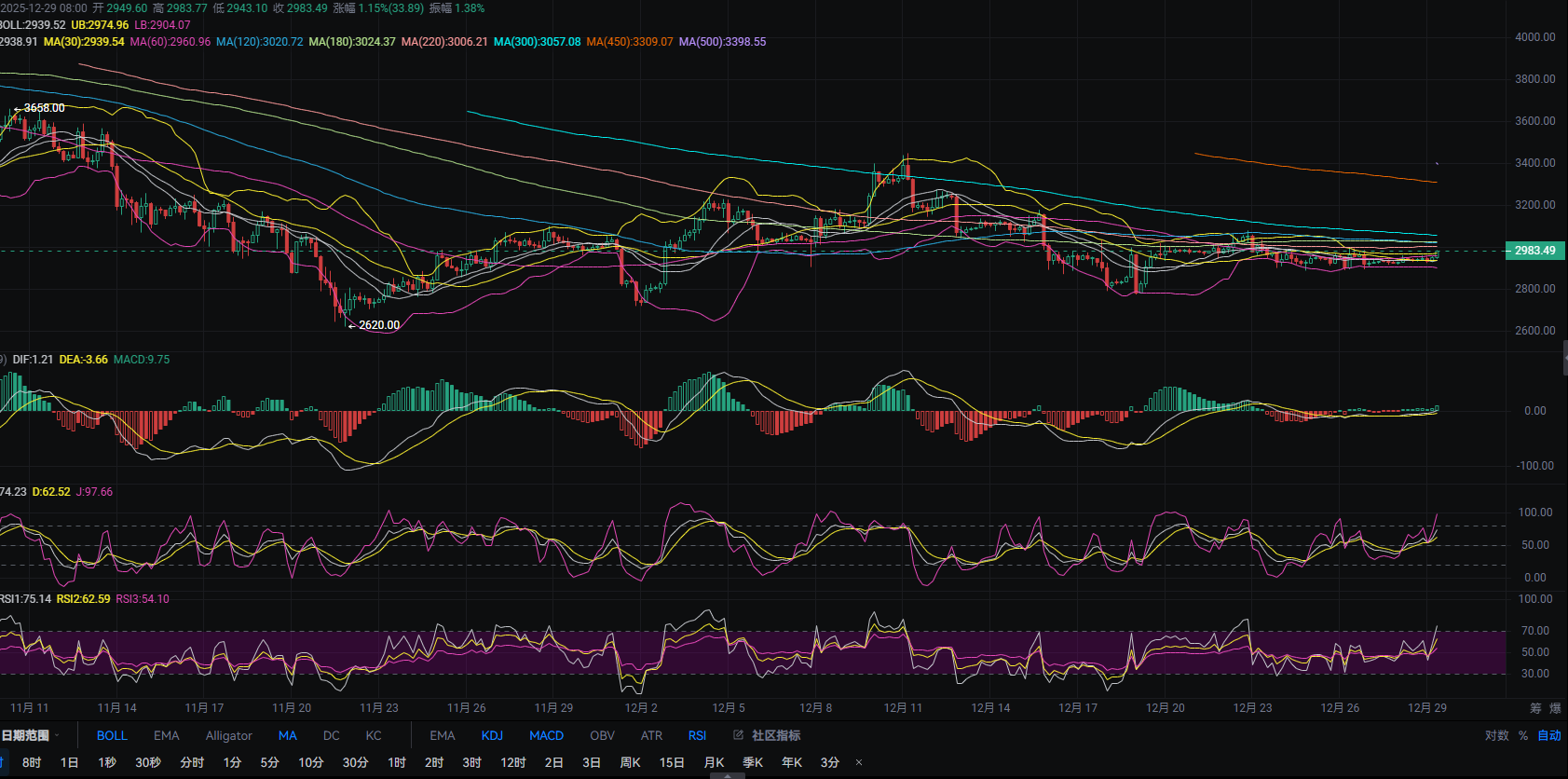Enable the Alligator indicator

pos(228,735)
